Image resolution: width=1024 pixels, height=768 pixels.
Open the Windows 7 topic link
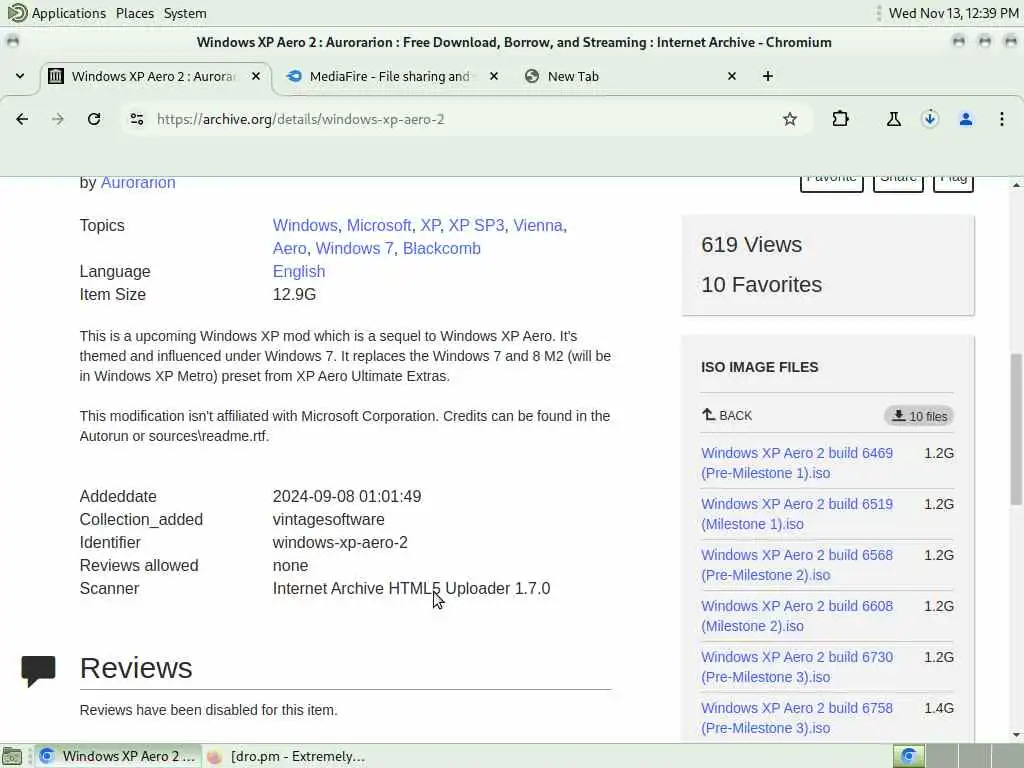coord(355,248)
